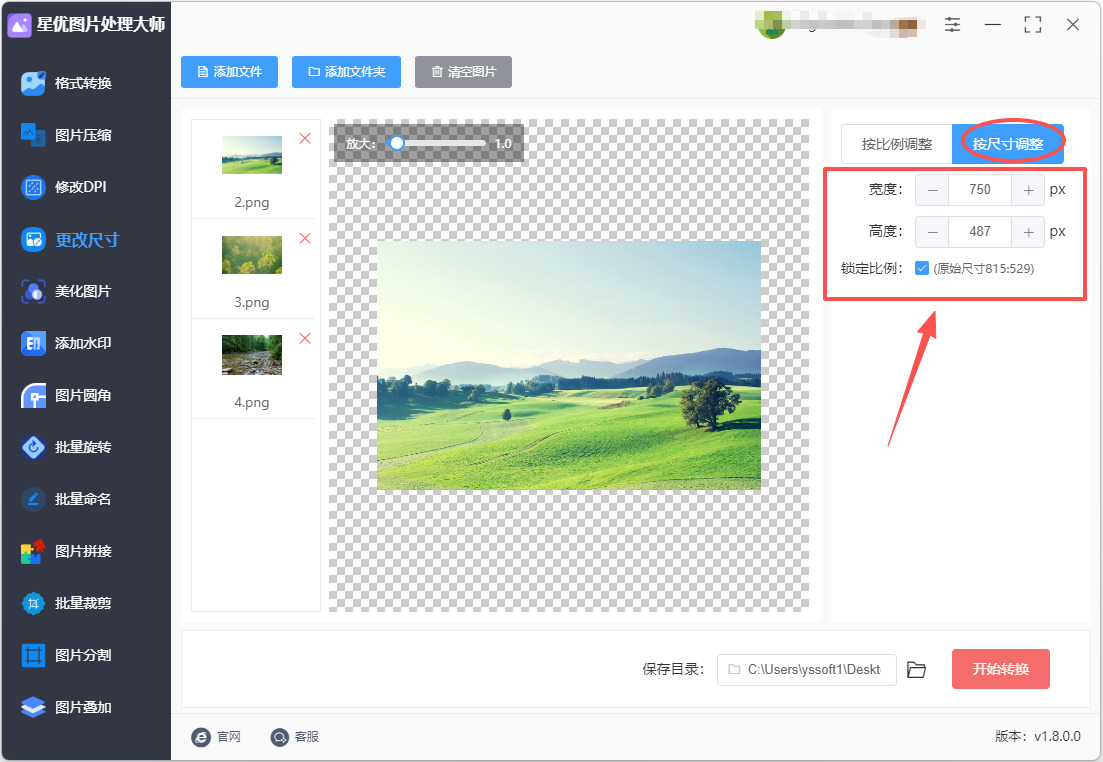Viewport: 1103px width, 762px height.
Task: Switch to 按尺寸调整 tab
Action: pos(1008,144)
